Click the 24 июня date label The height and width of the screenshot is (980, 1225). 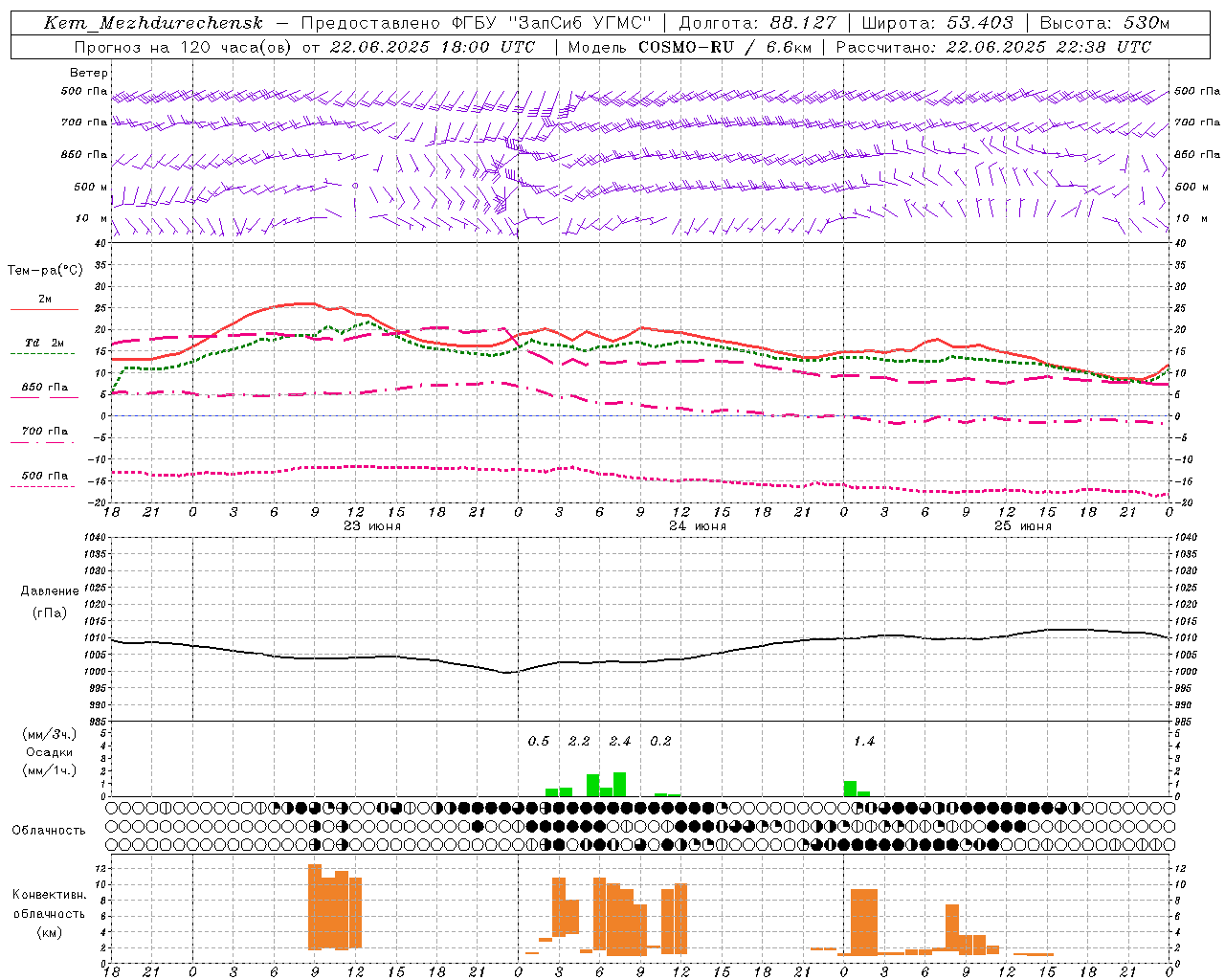click(698, 526)
